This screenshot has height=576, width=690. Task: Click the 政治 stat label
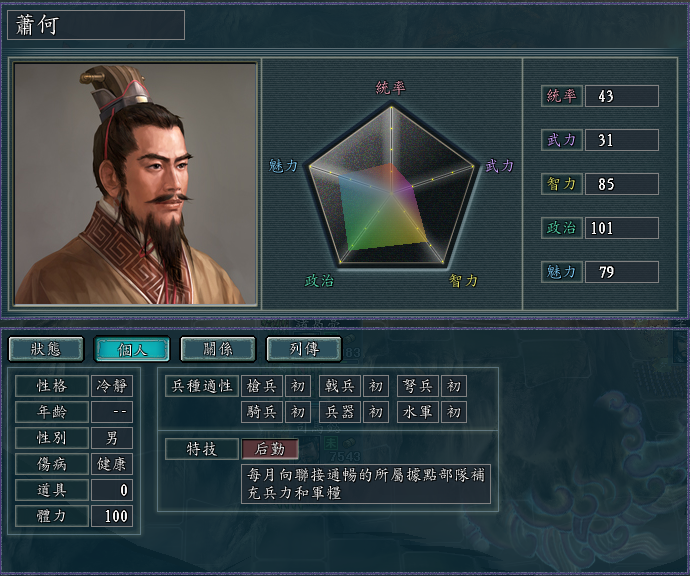pos(562,228)
